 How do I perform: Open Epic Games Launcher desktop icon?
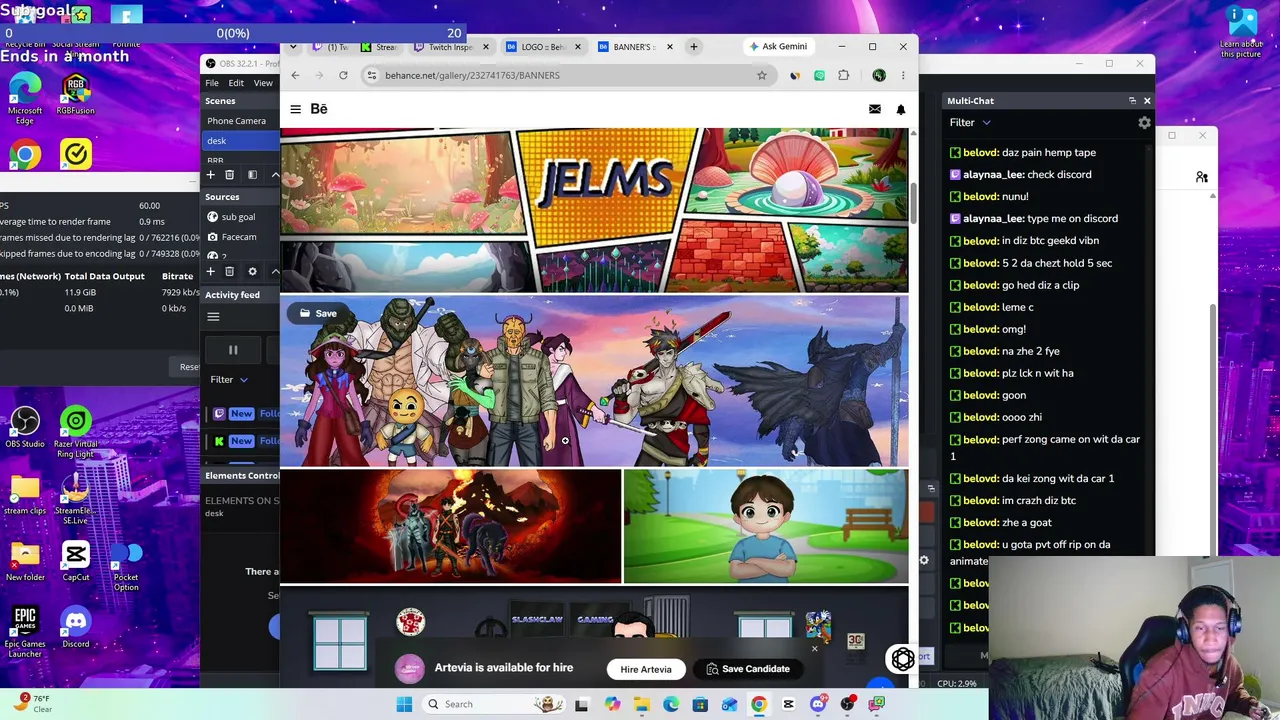(25, 632)
